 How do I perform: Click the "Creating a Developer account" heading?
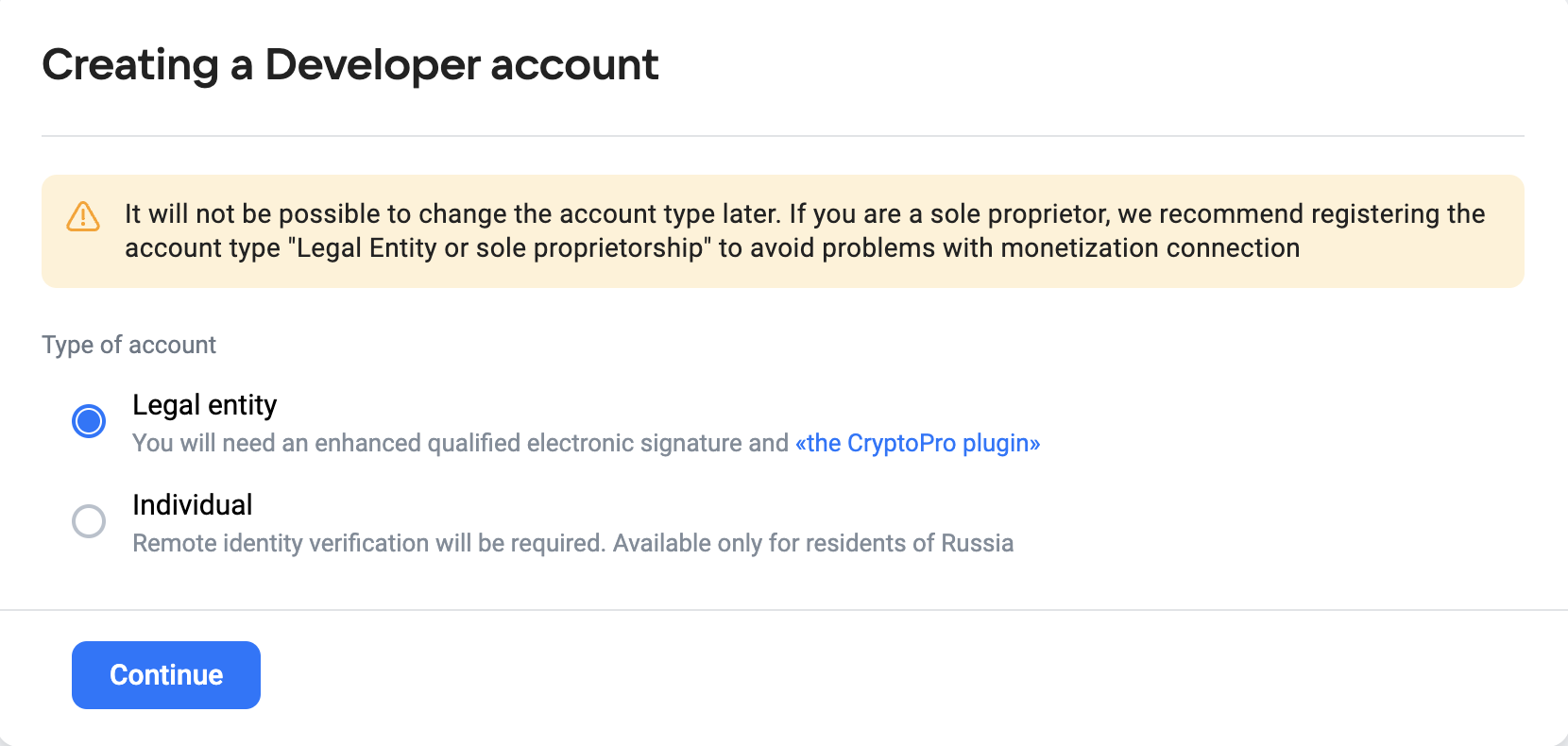pos(349,65)
